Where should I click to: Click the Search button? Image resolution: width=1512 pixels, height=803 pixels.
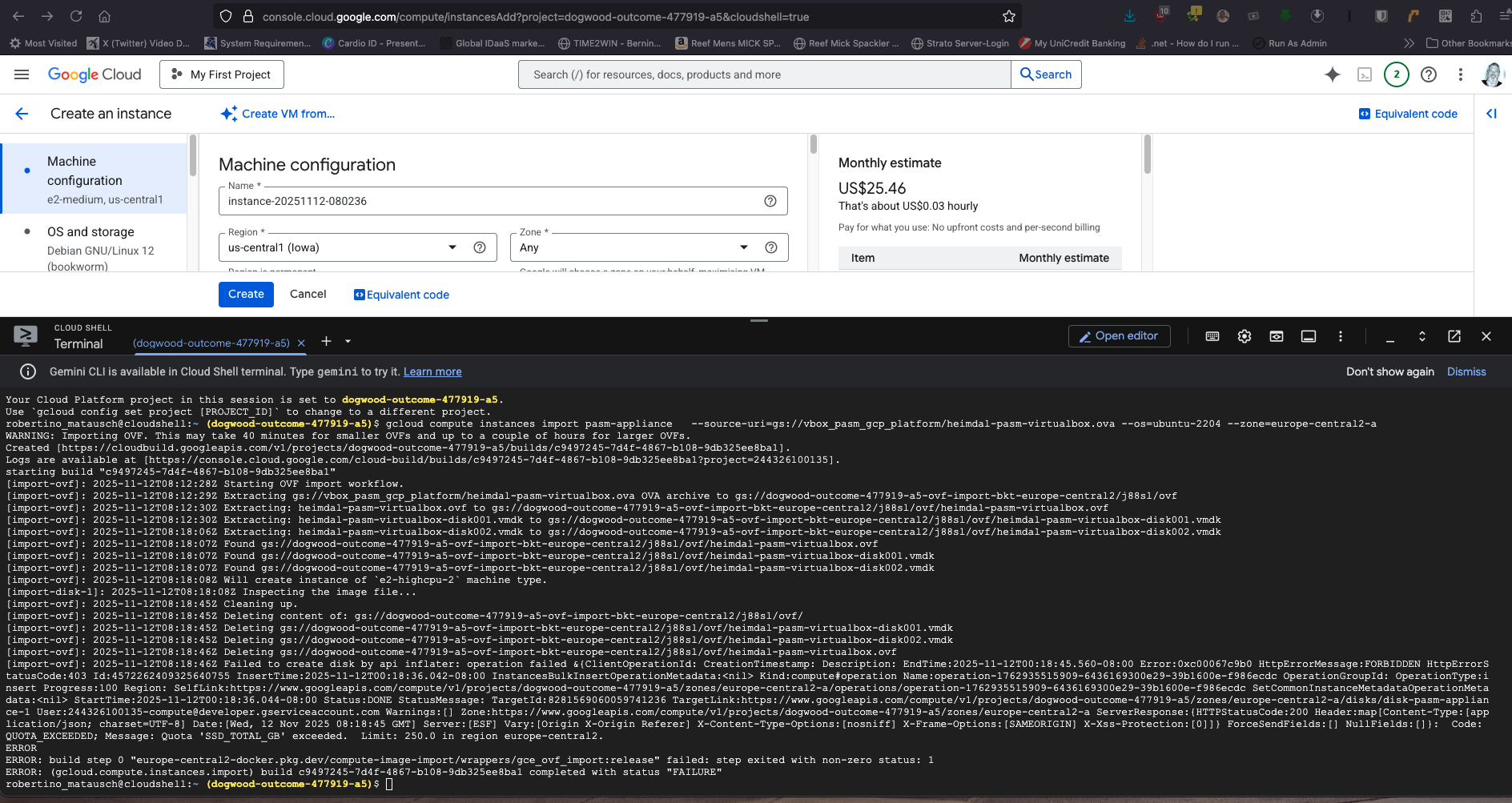pos(1046,74)
